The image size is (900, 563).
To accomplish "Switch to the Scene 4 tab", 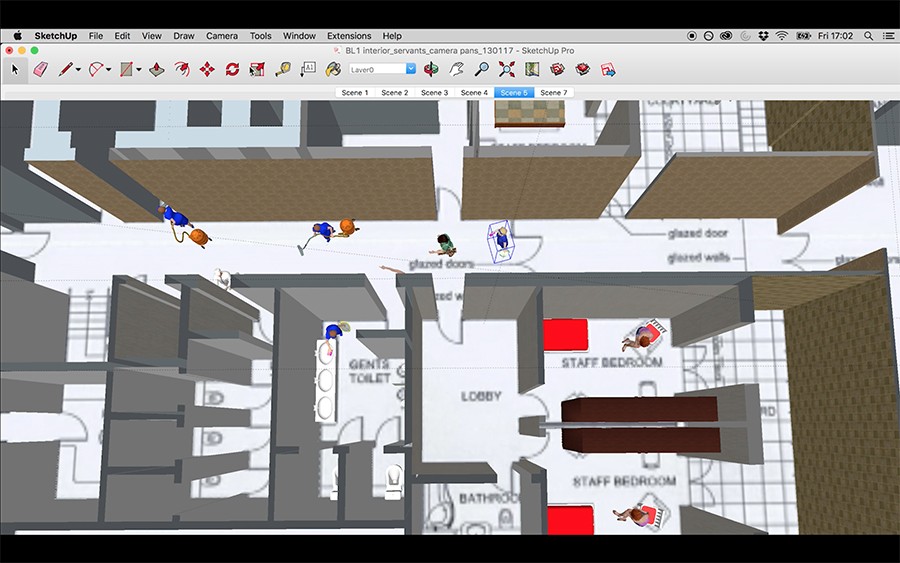I will tap(474, 92).
